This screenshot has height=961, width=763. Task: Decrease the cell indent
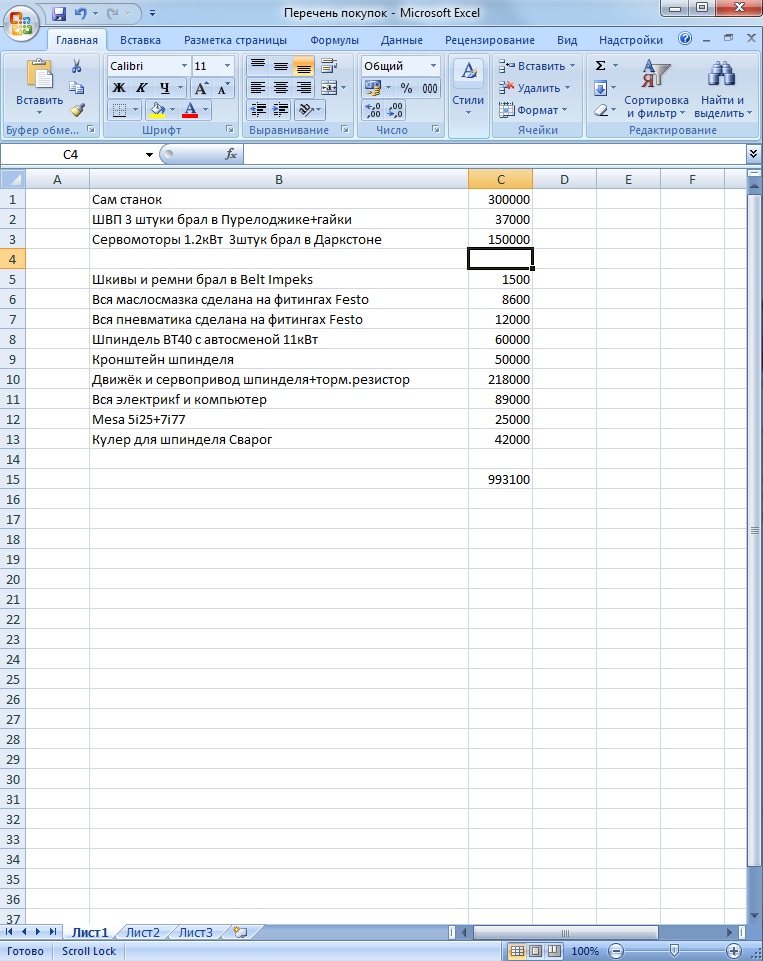tap(258, 110)
